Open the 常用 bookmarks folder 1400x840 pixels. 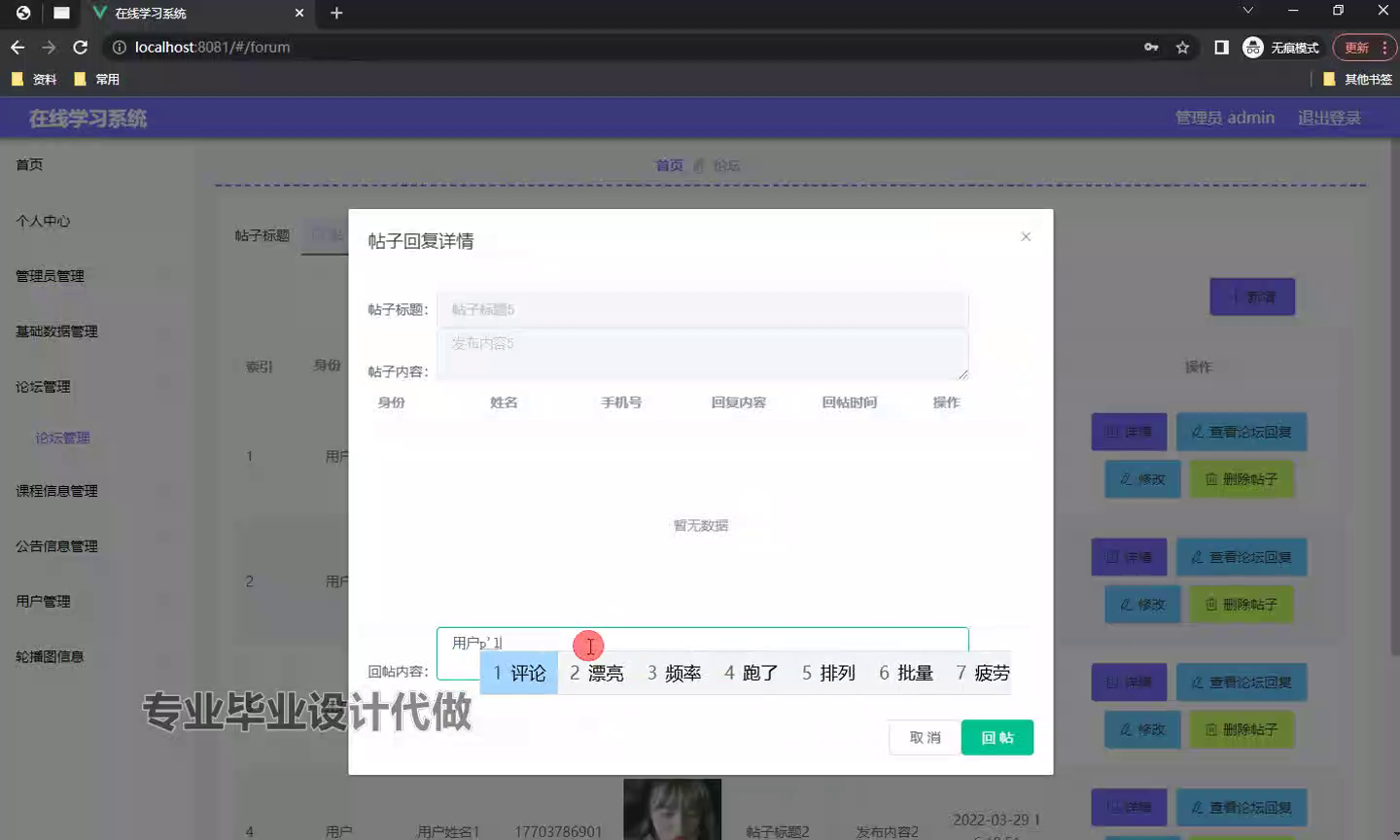click(96, 79)
